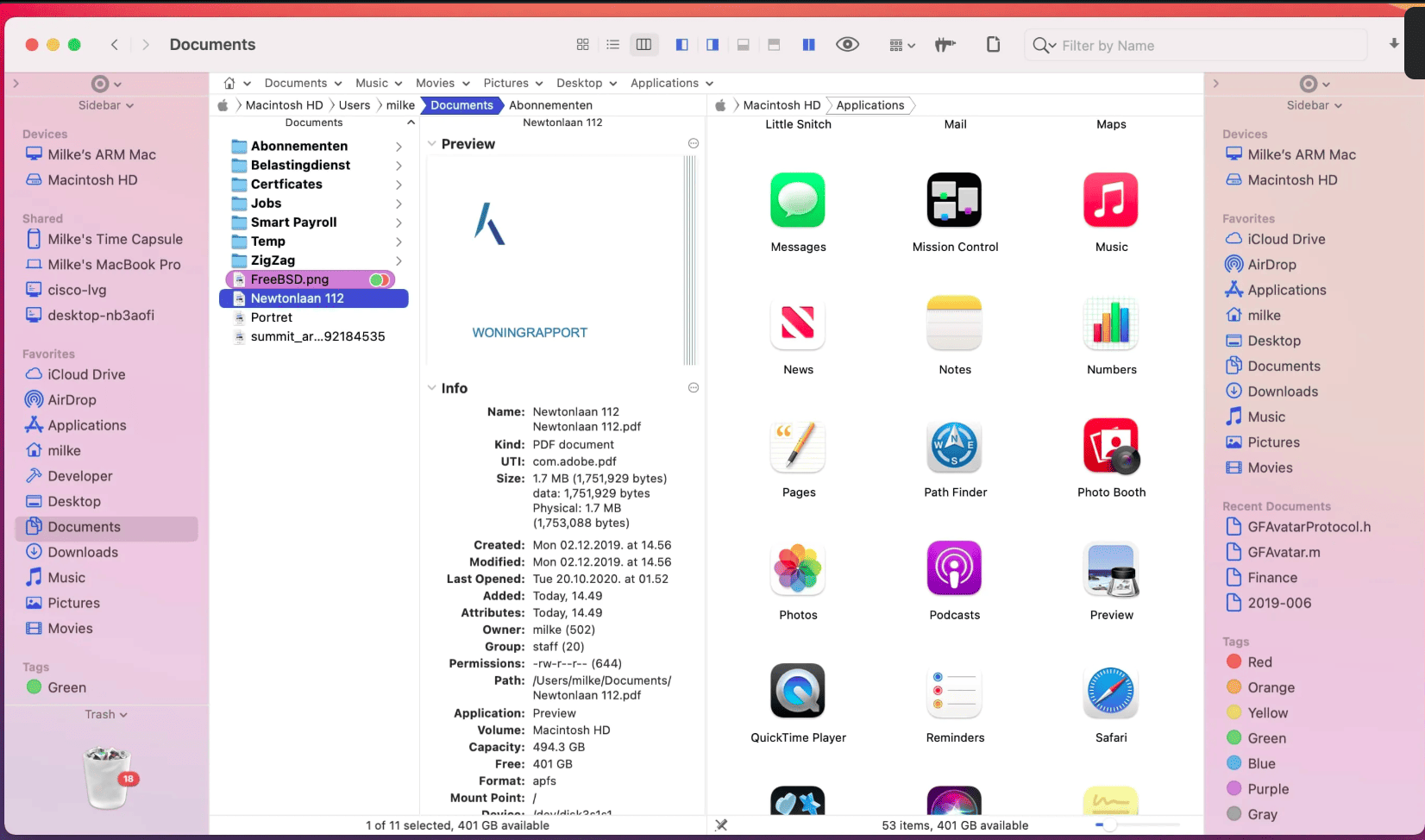Select the Purple tag in right sidebar
Viewport: 1425px width, 840px height.
(1268, 789)
